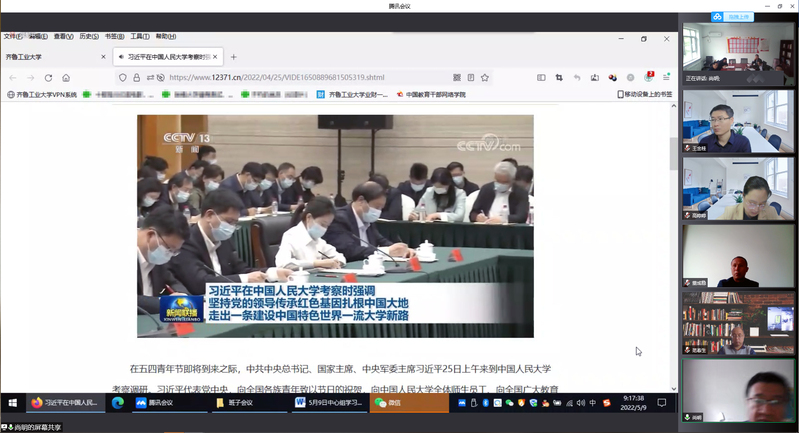799x433 pixels.
Task: Open 齐鲁工业大学业财一 bookmark
Action: coord(352,95)
